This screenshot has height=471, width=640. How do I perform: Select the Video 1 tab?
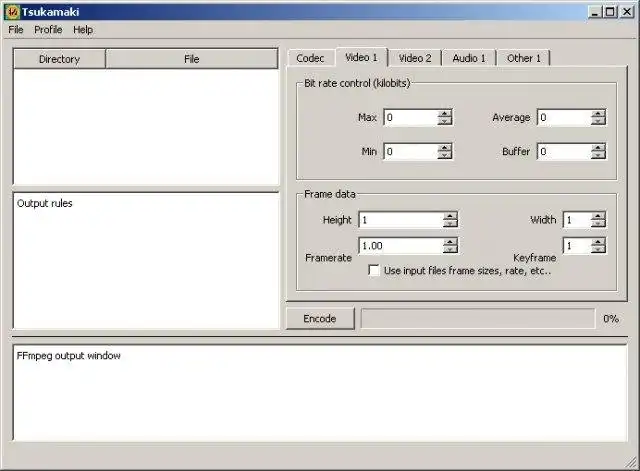pyautogui.click(x=361, y=57)
